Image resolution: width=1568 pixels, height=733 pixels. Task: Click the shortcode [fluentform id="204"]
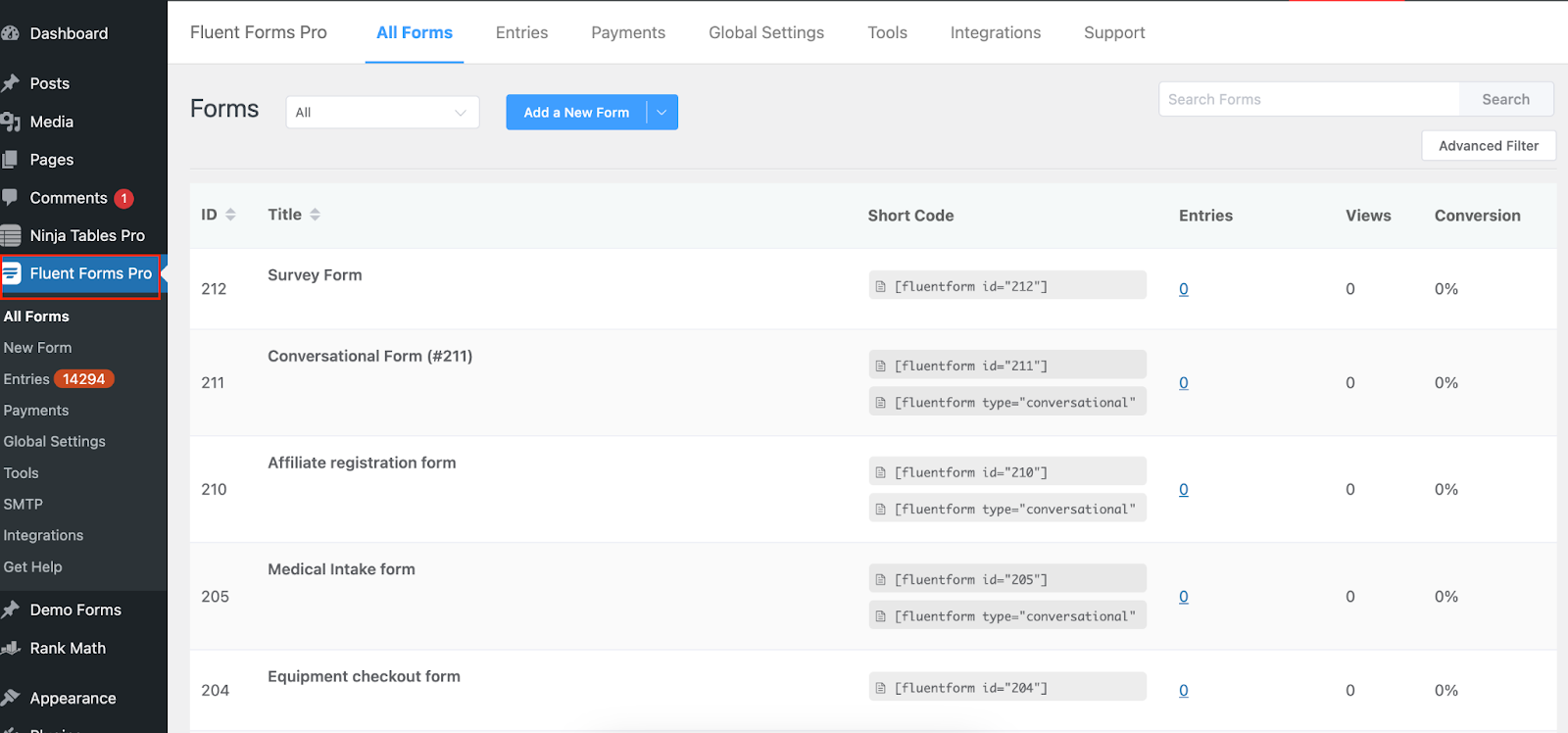click(1007, 687)
